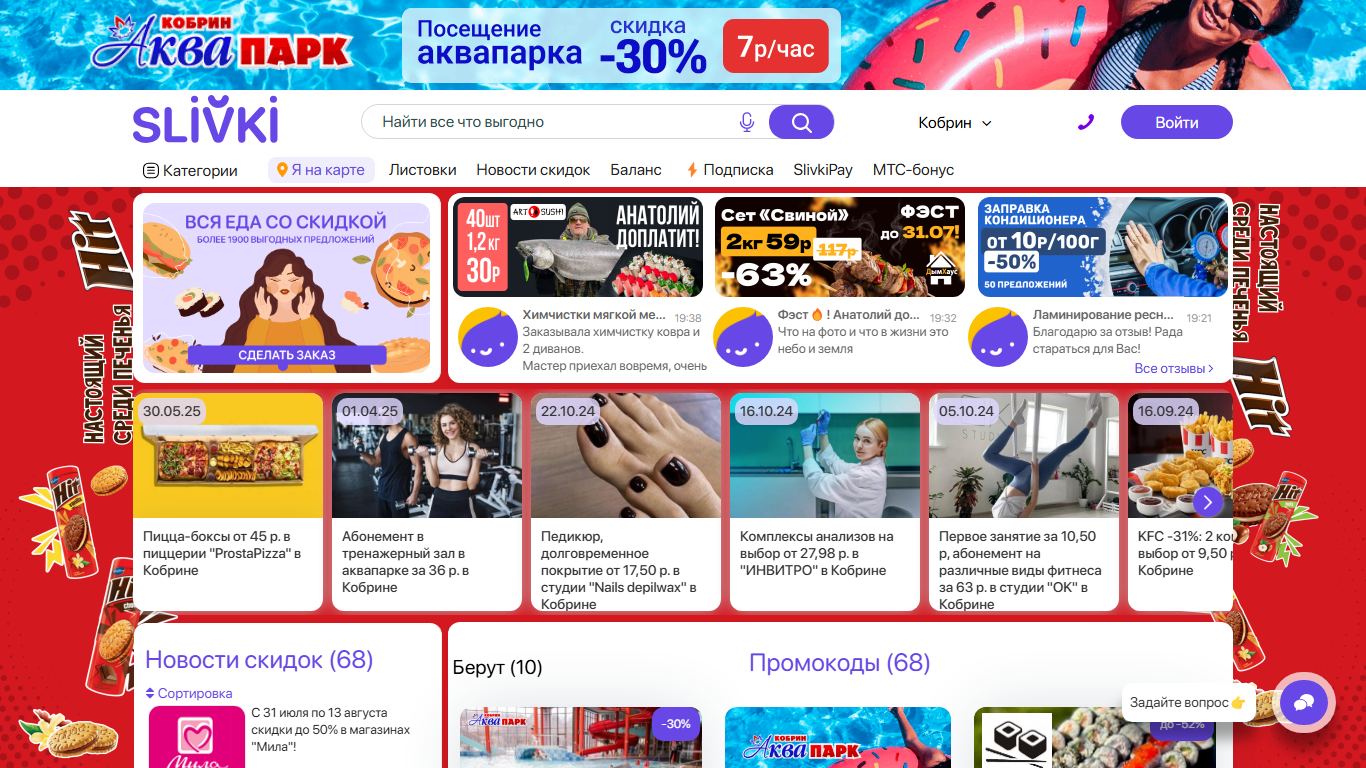
Task: Open the Сортировка sort options
Action: [189, 693]
